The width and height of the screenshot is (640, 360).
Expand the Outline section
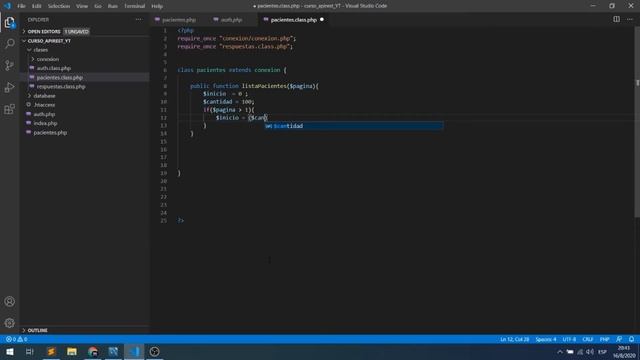[x=37, y=330]
